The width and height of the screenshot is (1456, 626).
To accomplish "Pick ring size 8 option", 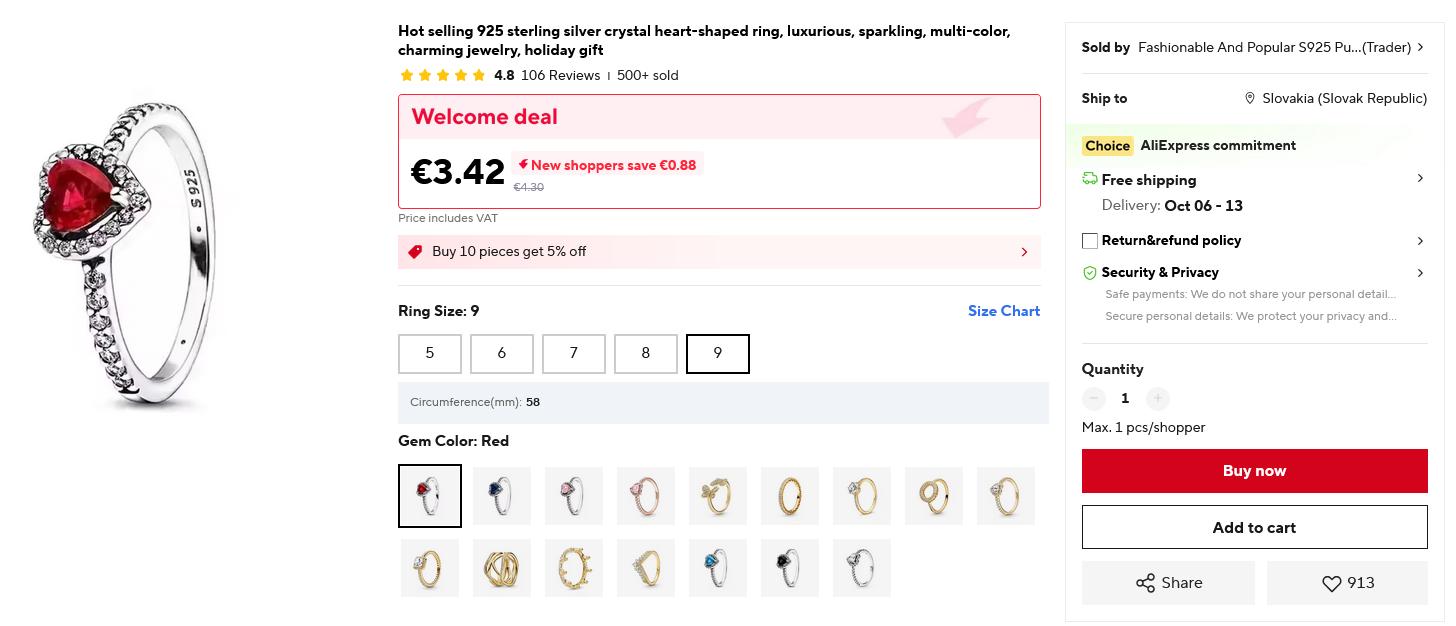I will click(x=646, y=353).
